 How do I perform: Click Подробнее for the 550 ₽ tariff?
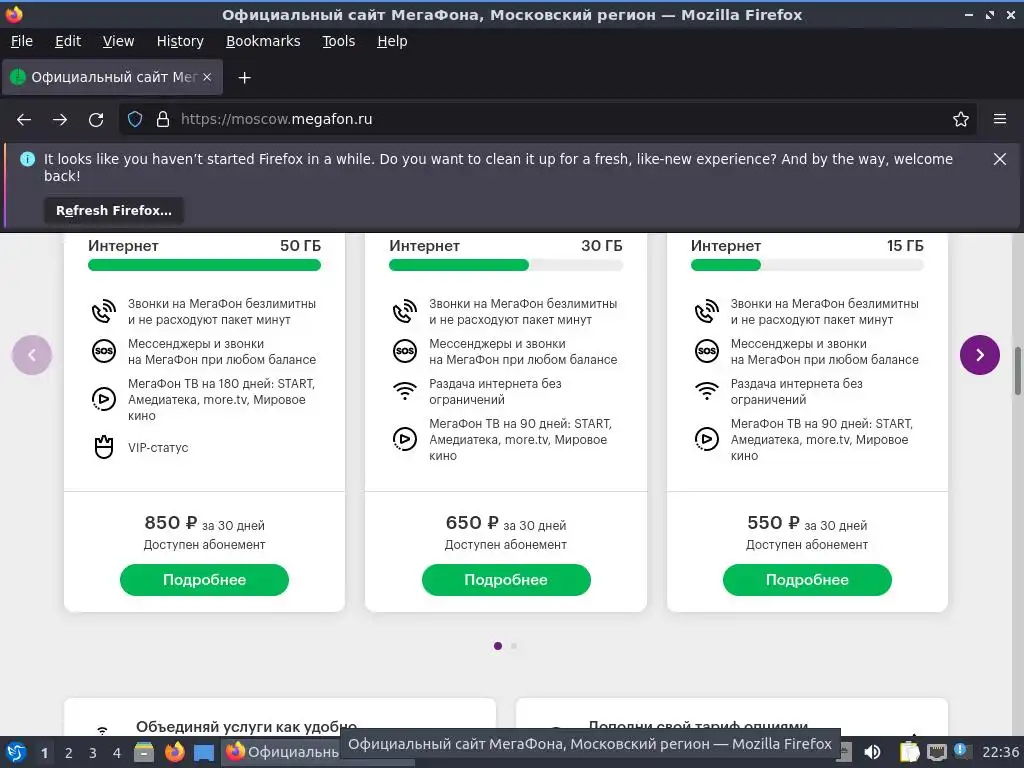[807, 580]
